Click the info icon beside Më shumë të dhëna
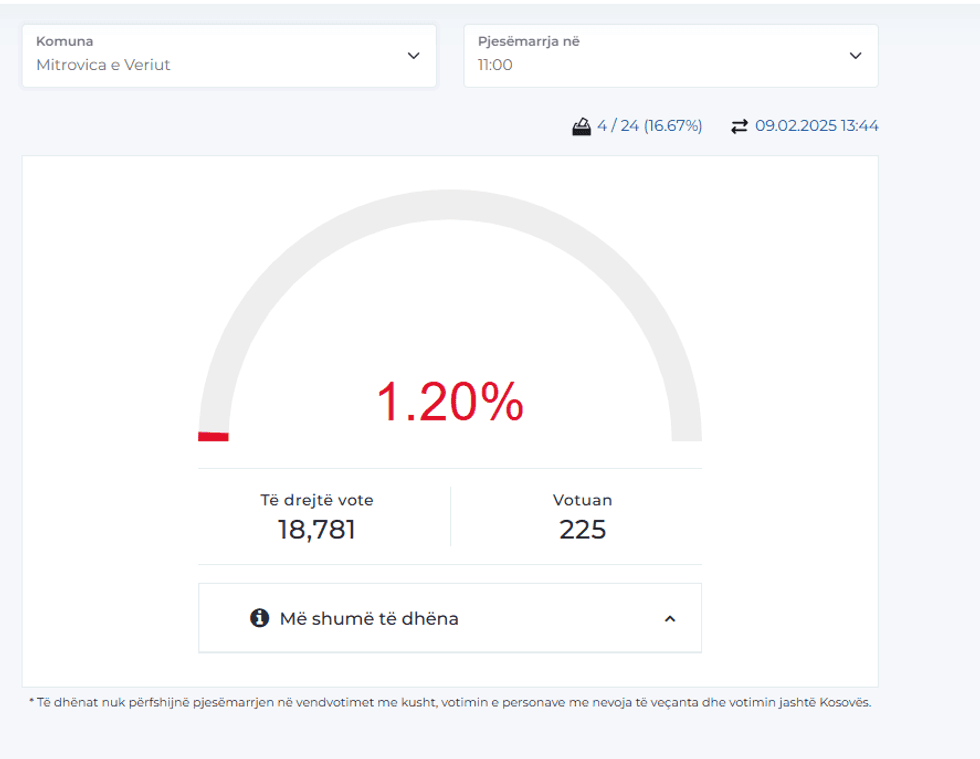The height and width of the screenshot is (759, 980). click(260, 618)
